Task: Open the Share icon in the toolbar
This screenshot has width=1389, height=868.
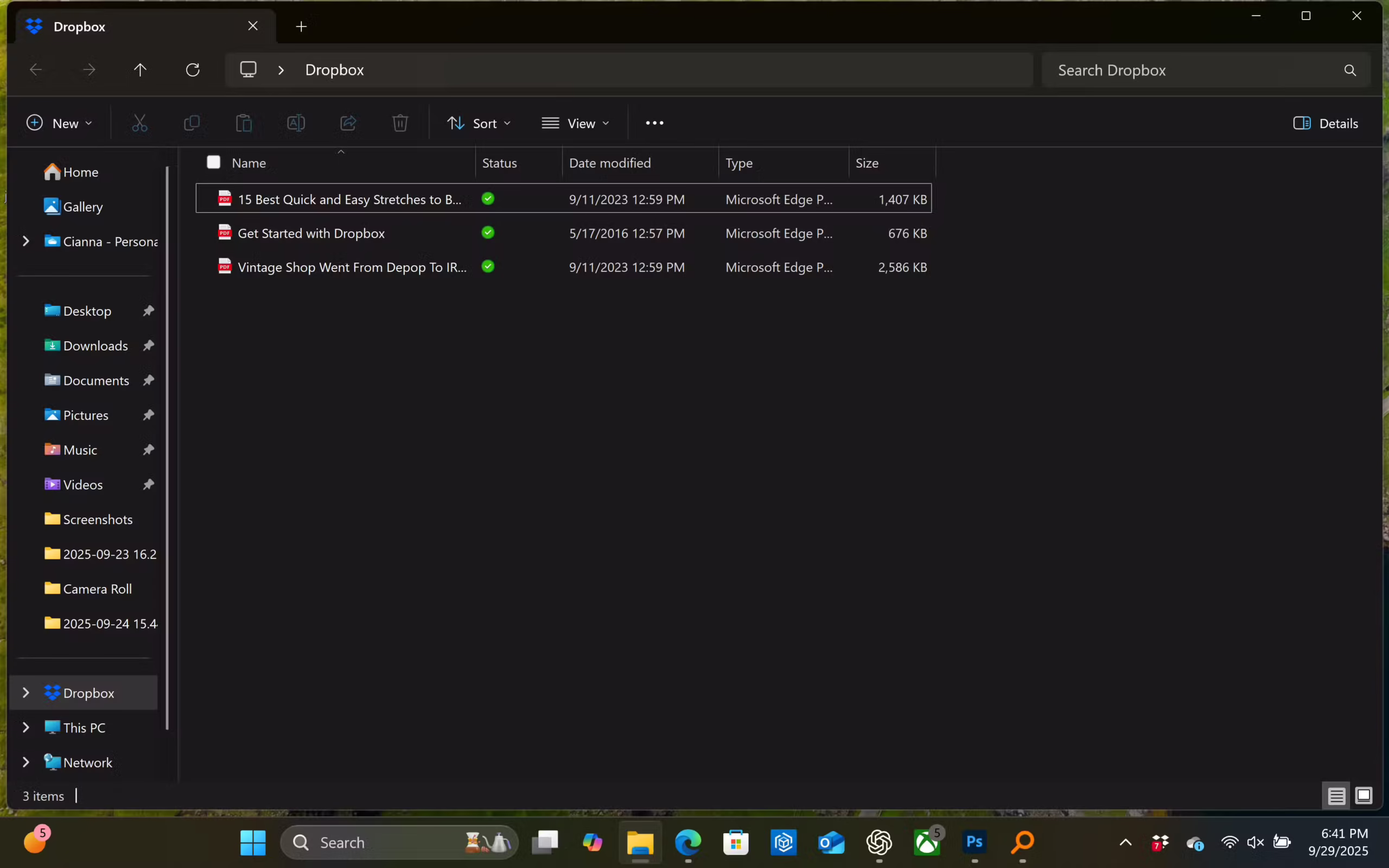Action: coord(347,123)
